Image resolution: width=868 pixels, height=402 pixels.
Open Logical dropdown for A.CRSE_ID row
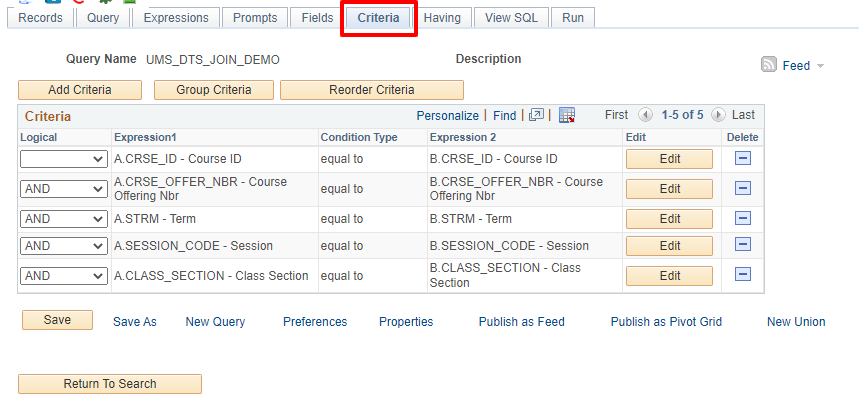tap(64, 159)
